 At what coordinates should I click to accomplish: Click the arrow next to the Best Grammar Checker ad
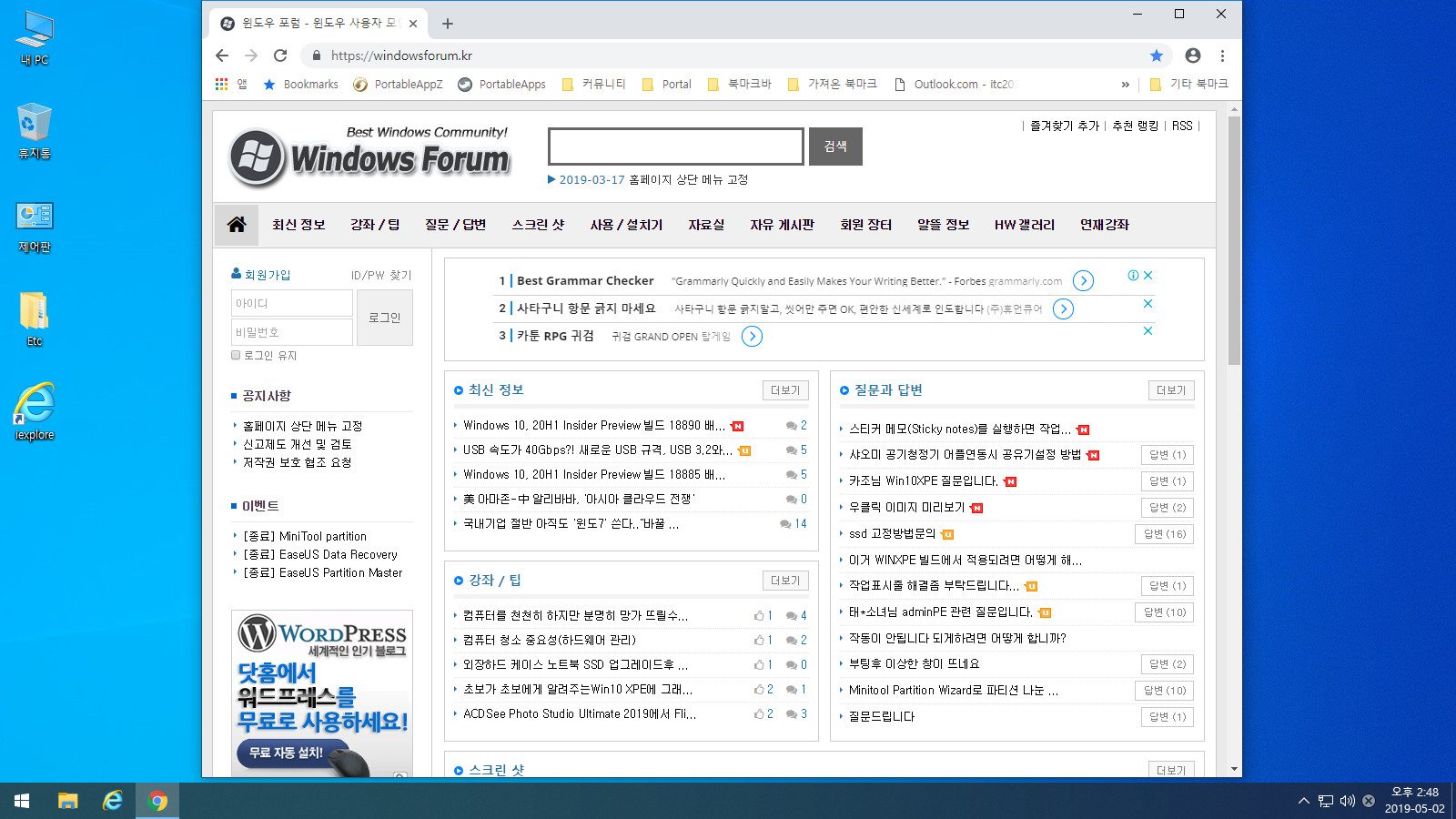click(1083, 281)
